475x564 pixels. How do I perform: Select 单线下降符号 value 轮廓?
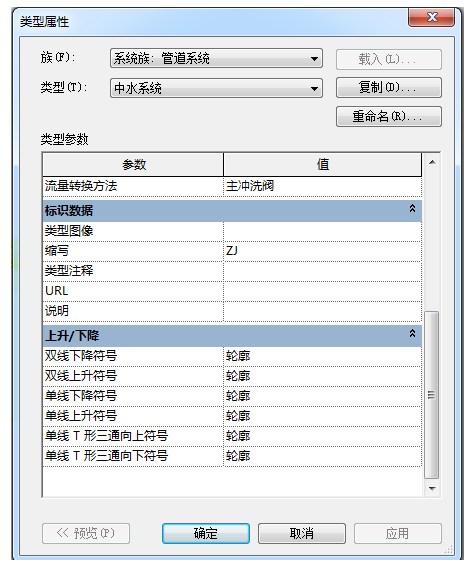click(322, 396)
